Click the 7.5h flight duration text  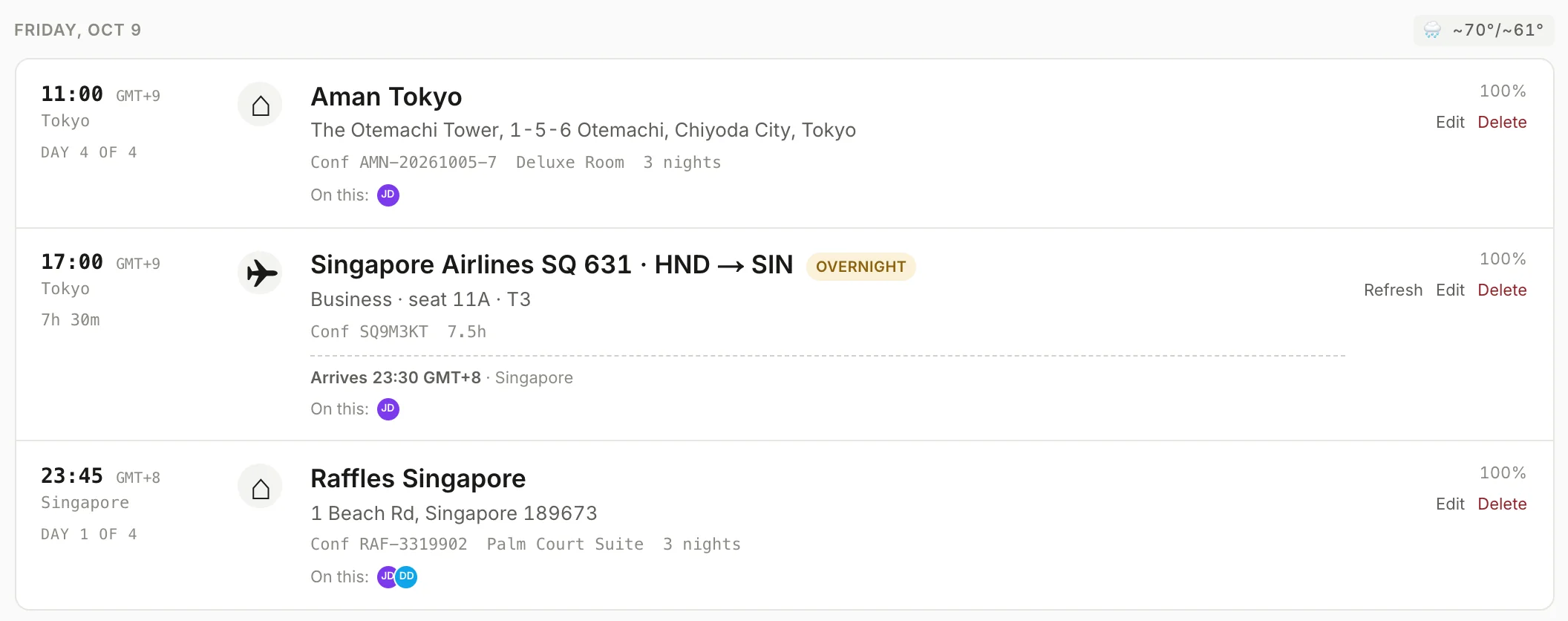466,332
